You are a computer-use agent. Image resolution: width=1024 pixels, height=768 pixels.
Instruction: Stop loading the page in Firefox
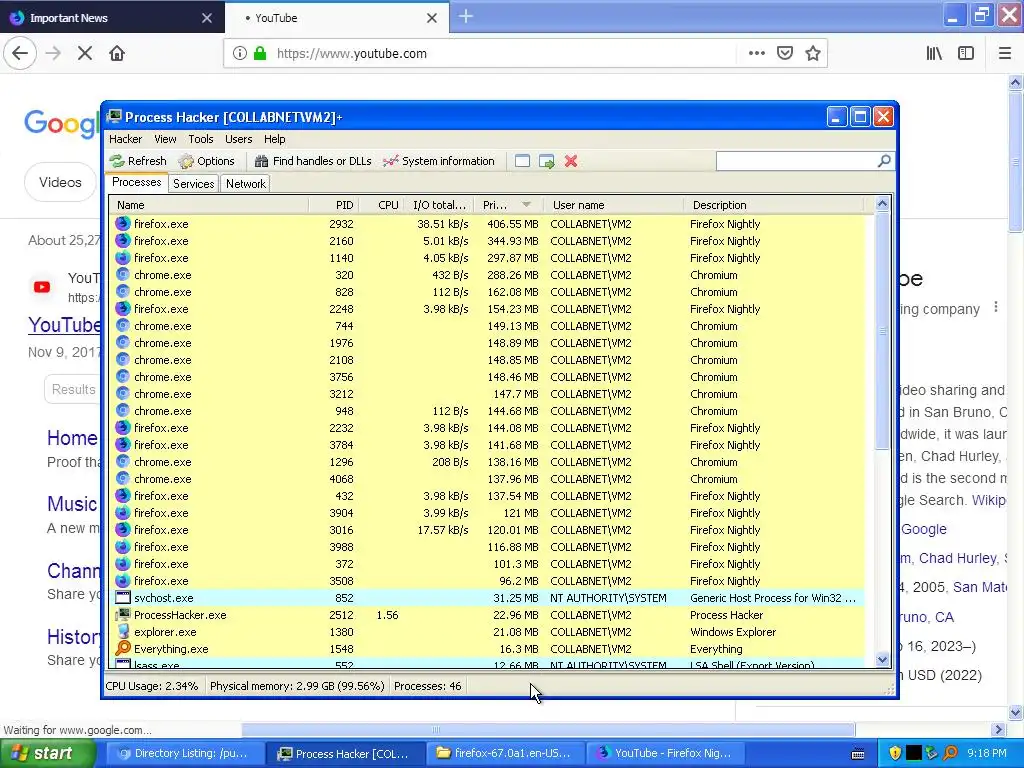click(x=85, y=54)
